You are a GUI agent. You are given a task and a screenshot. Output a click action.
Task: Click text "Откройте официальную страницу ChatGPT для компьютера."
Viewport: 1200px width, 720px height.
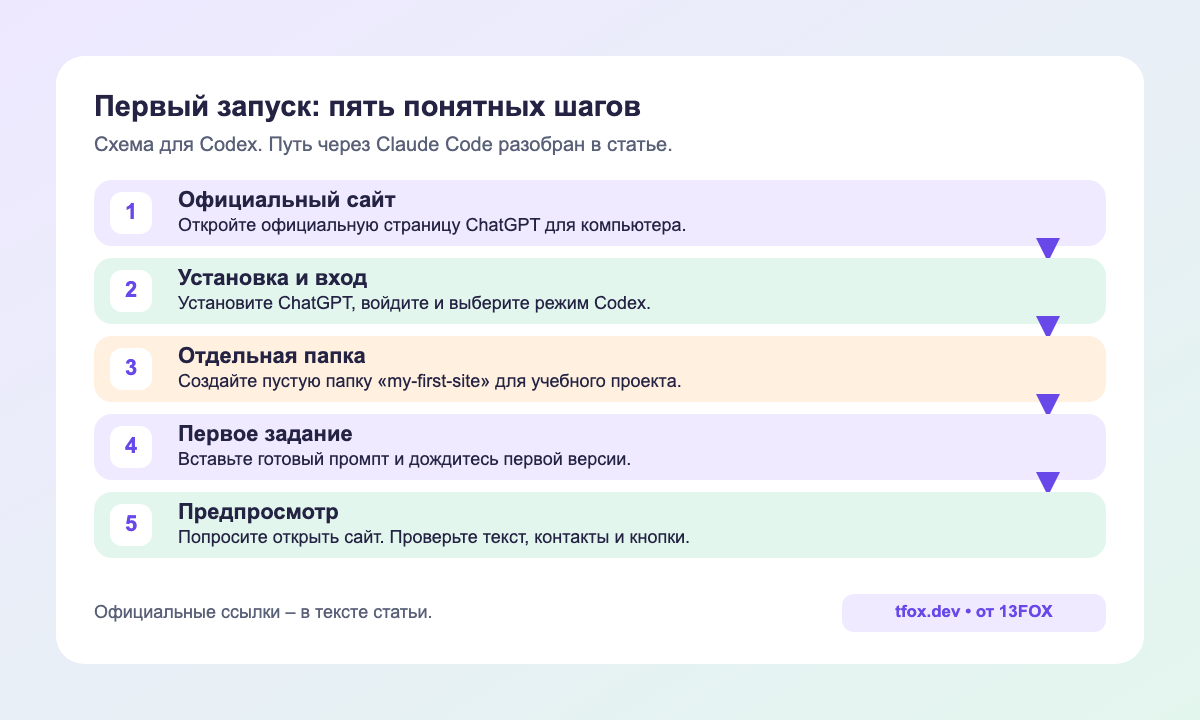coord(432,225)
